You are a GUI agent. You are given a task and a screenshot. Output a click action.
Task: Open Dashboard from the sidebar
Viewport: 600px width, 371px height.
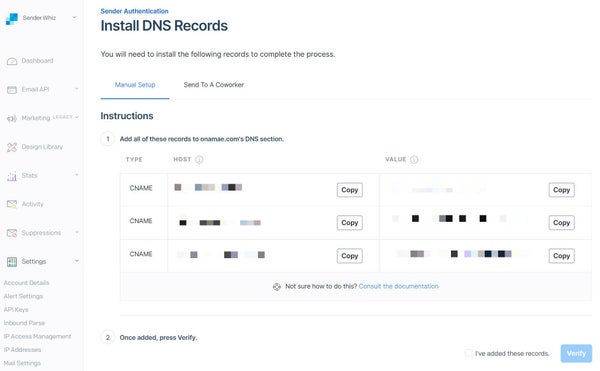(x=37, y=61)
